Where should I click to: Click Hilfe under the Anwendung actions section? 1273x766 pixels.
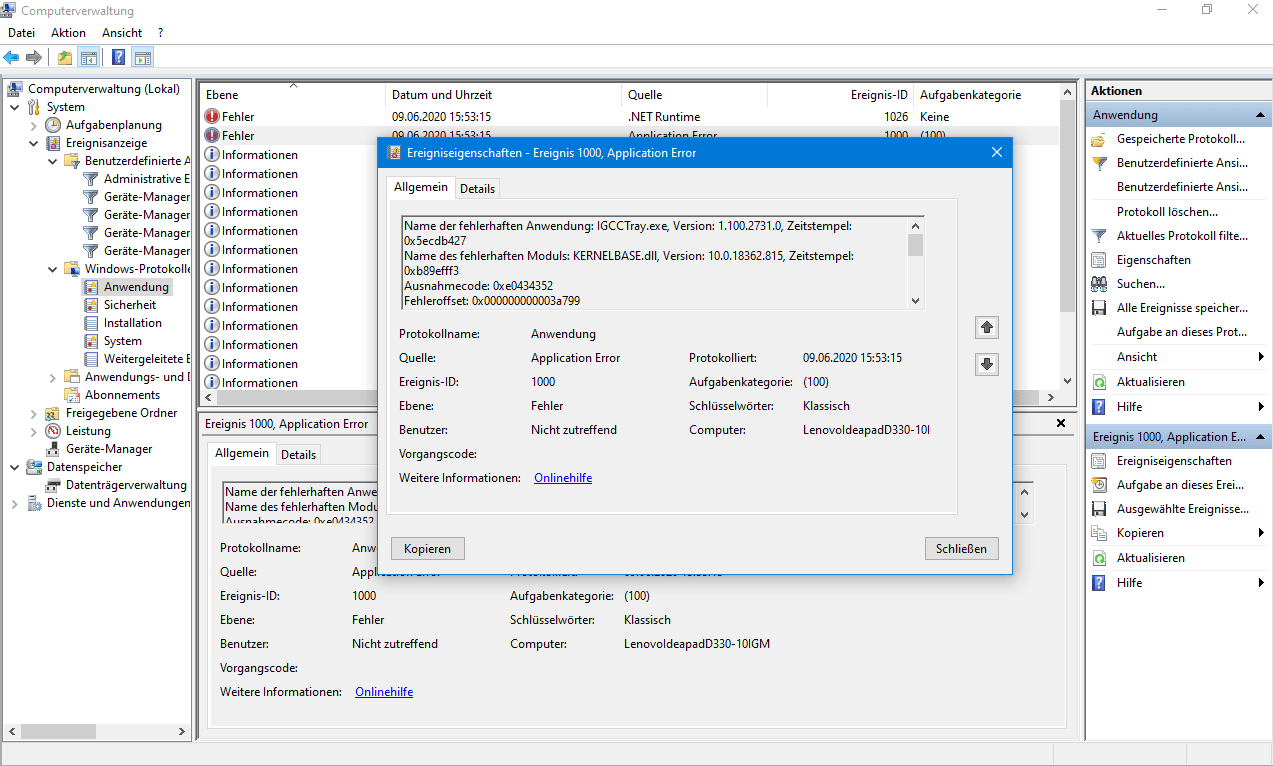[x=1129, y=407]
